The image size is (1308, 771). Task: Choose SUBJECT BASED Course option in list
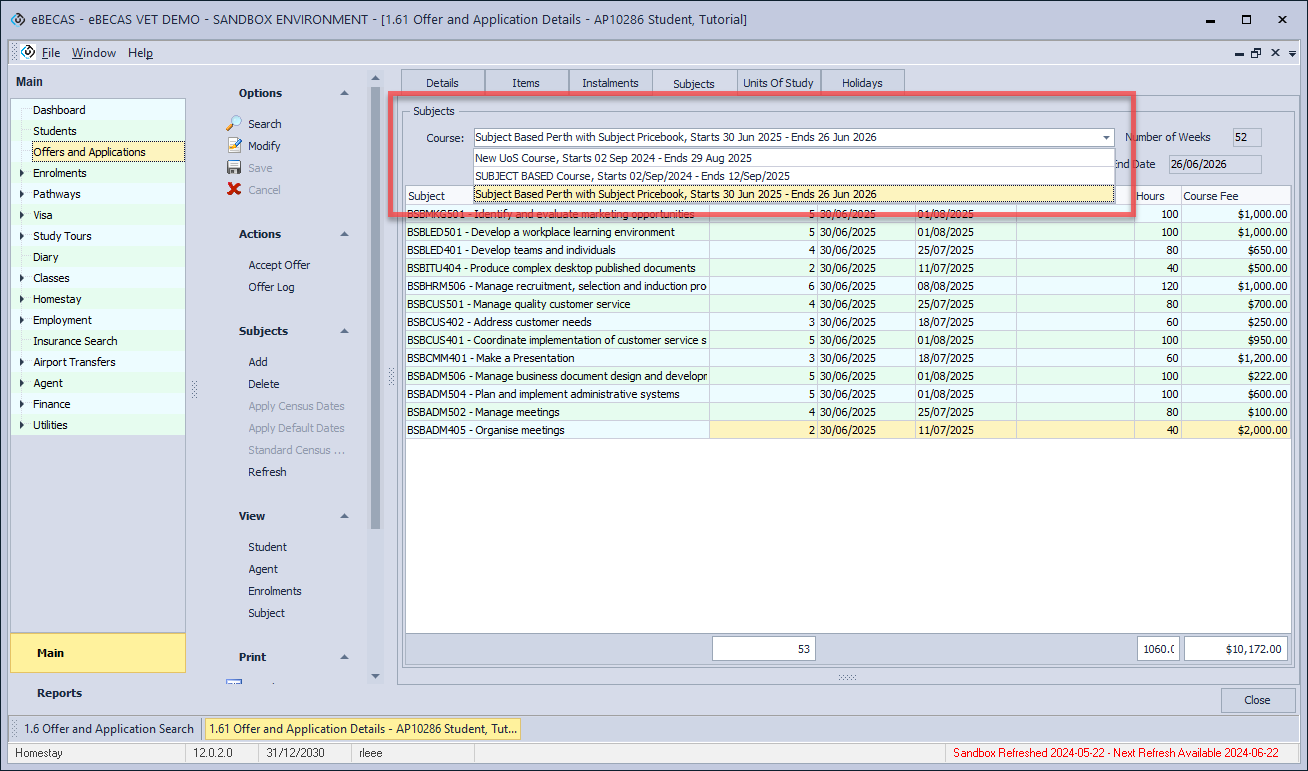pos(631,176)
